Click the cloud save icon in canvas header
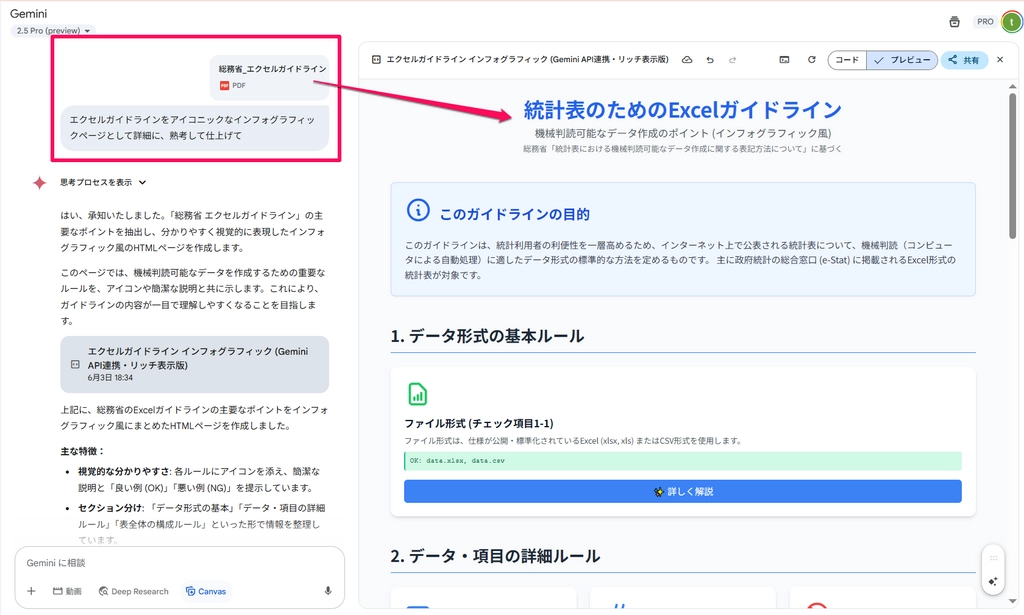 pos(687,59)
